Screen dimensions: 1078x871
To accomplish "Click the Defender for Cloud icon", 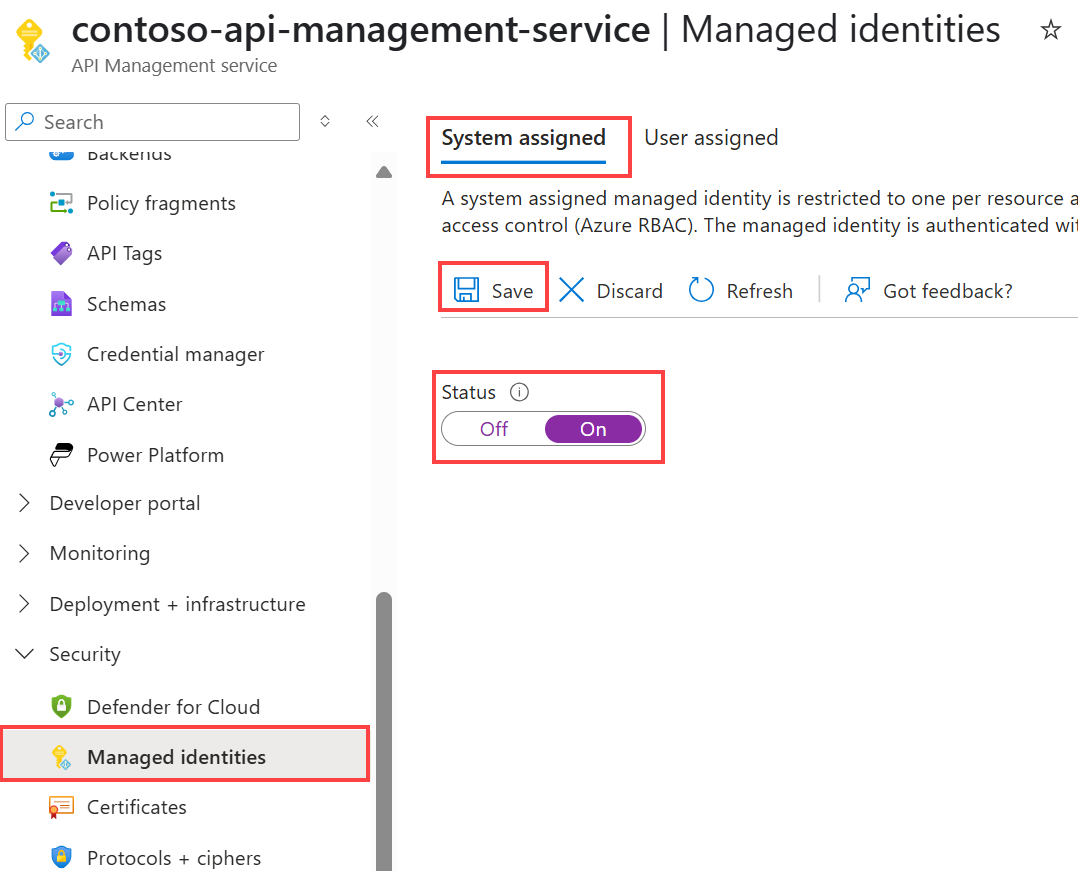I will tap(62, 706).
